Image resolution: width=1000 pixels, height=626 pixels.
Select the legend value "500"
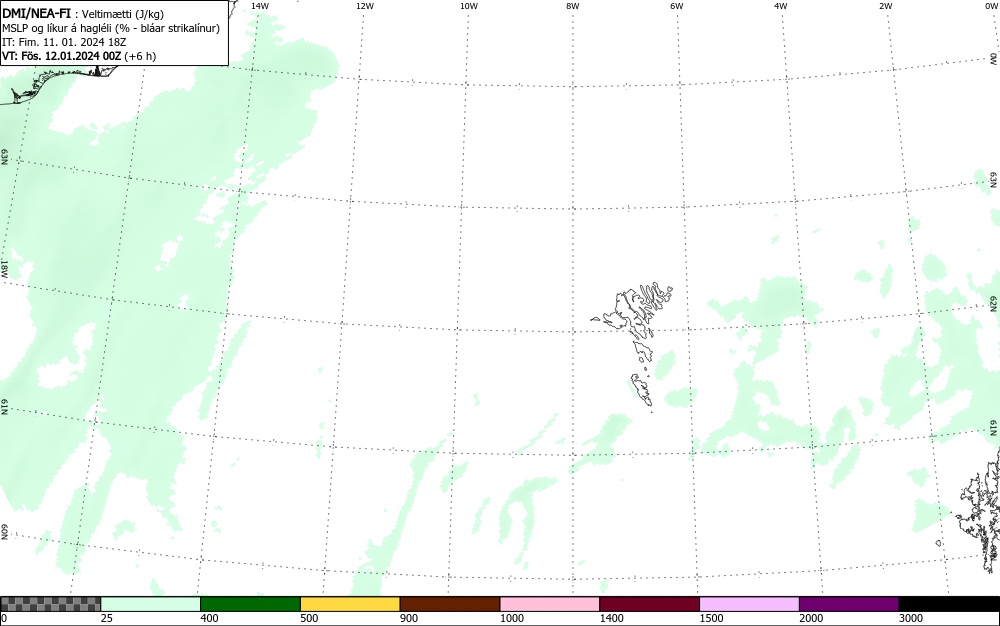click(x=309, y=618)
